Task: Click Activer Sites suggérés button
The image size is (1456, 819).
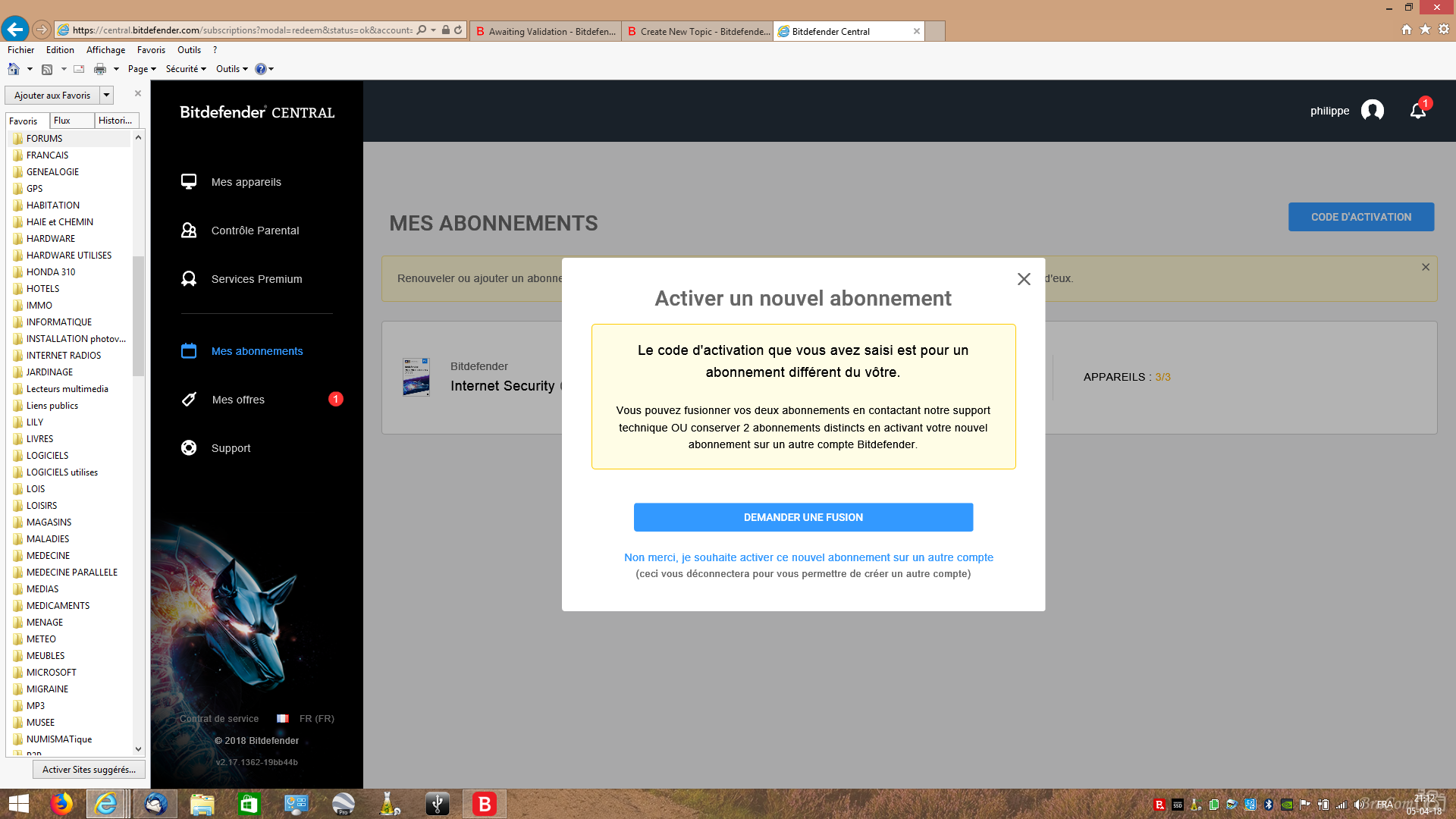Action: pyautogui.click(x=89, y=769)
